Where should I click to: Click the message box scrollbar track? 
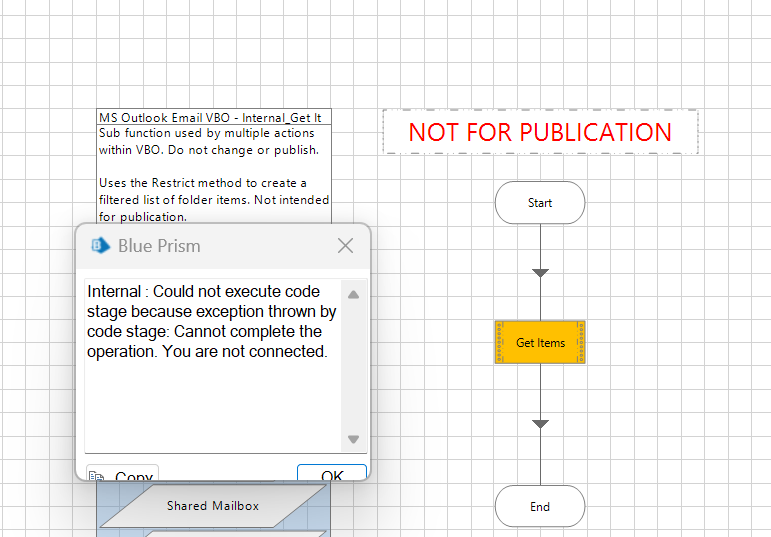[x=353, y=366]
